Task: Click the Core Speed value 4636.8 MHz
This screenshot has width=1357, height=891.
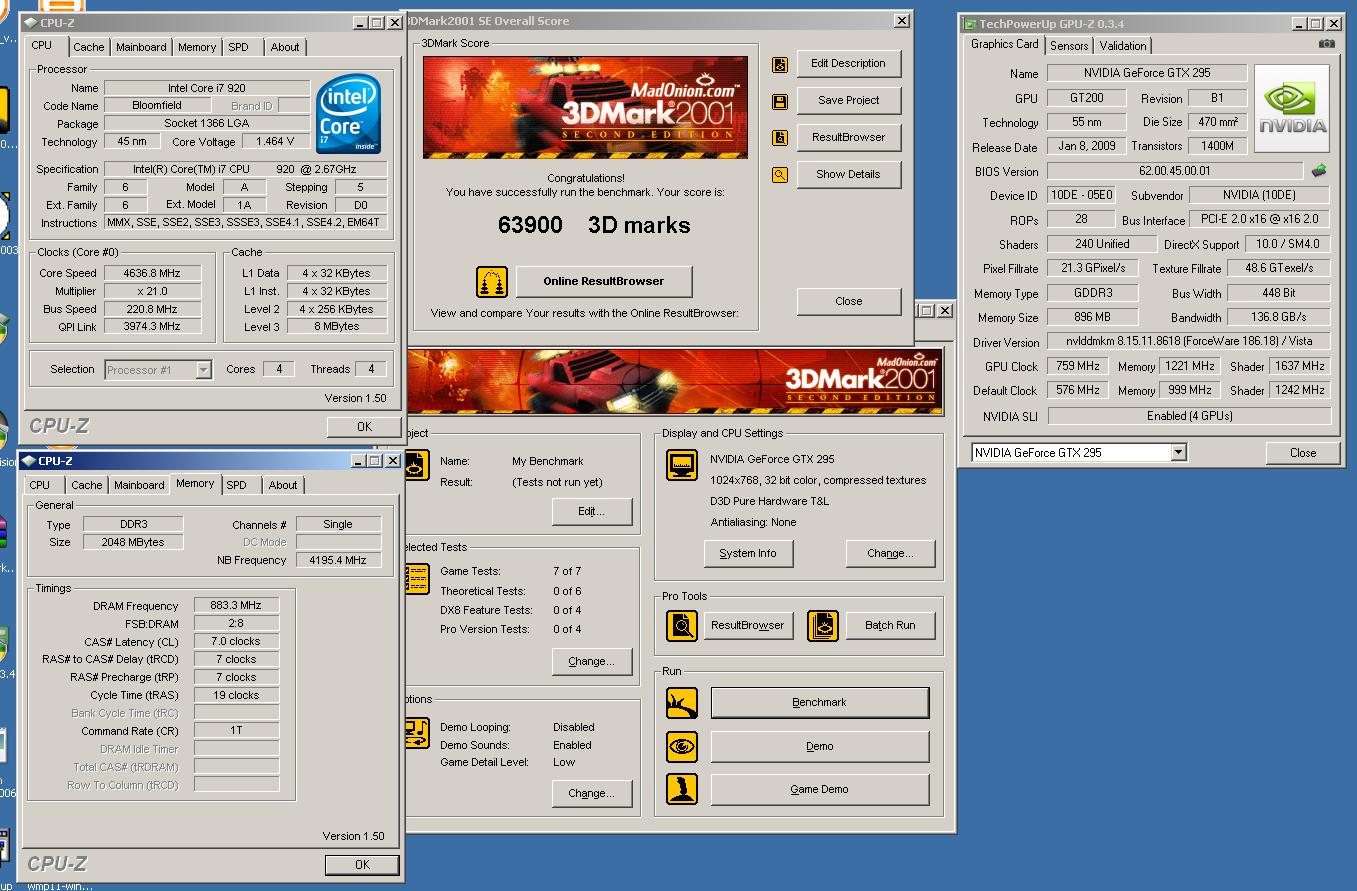Action: [x=152, y=273]
